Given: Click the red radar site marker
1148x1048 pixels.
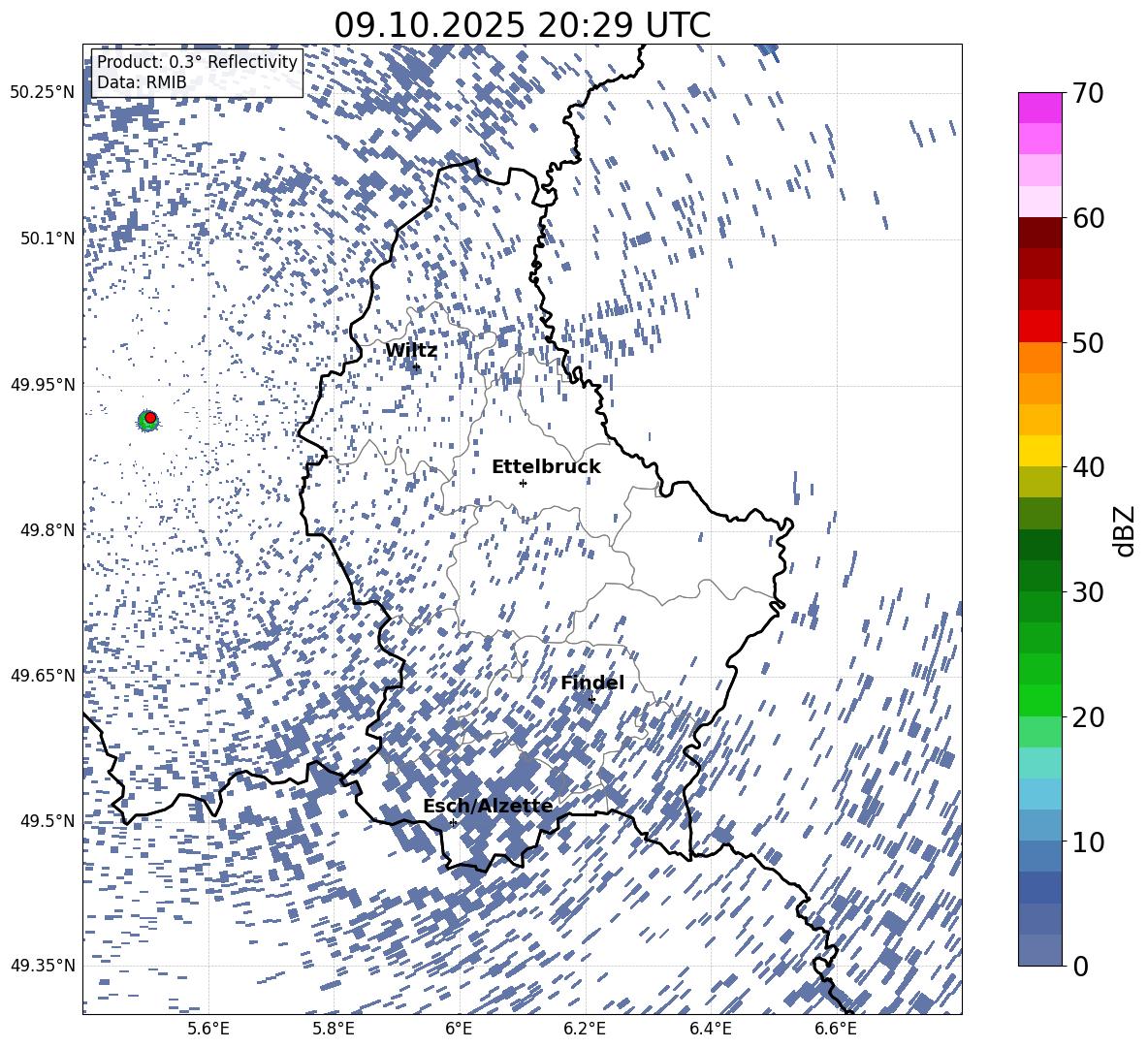Looking at the screenshot, I should (x=150, y=417).
